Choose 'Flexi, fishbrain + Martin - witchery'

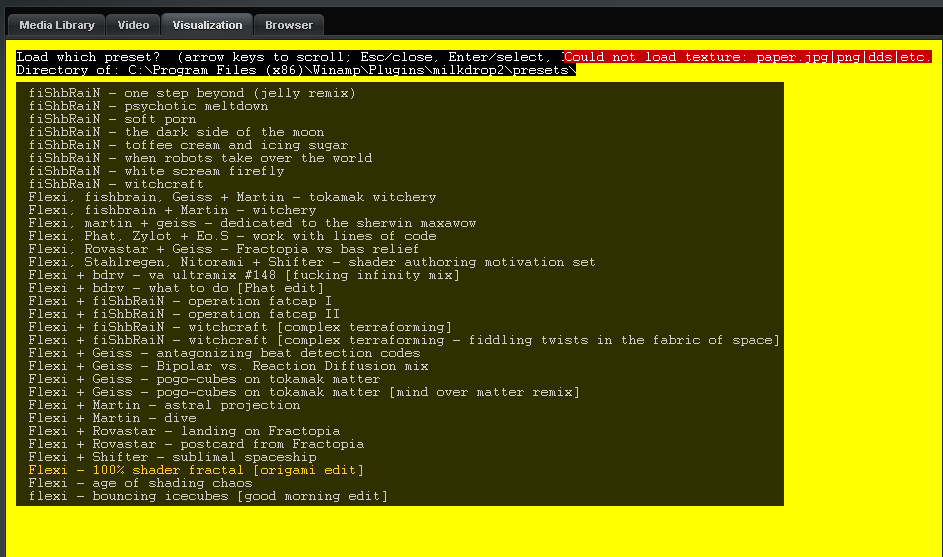pos(172,211)
